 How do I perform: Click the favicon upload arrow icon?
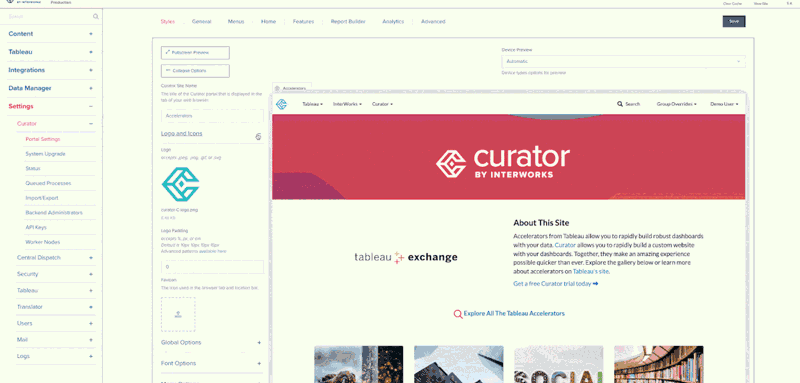(x=178, y=314)
